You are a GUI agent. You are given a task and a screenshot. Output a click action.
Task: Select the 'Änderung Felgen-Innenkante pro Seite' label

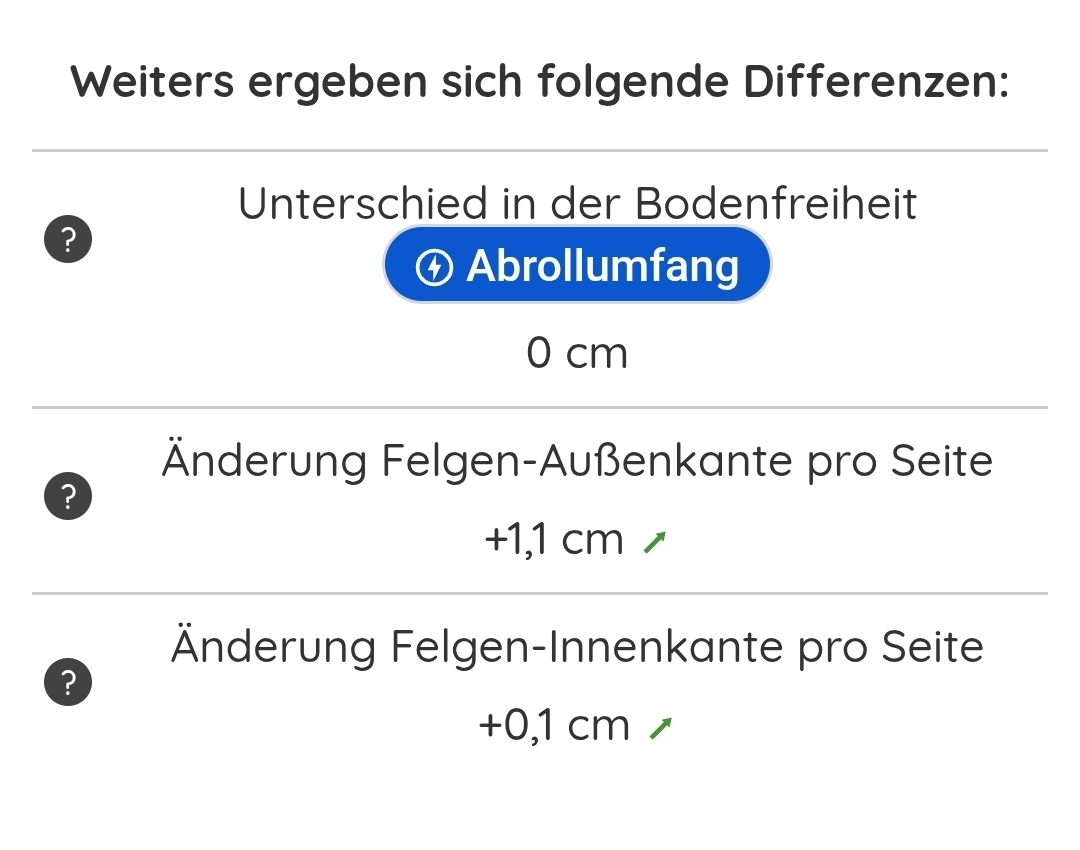click(x=577, y=647)
